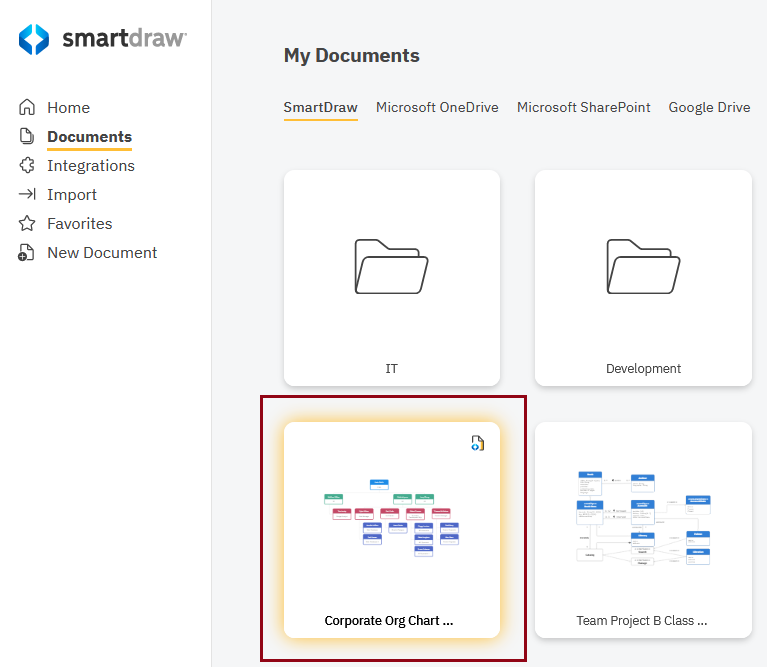Switch to the Microsoft OneDrive tab
Viewport: 767px width, 667px height.
437,107
